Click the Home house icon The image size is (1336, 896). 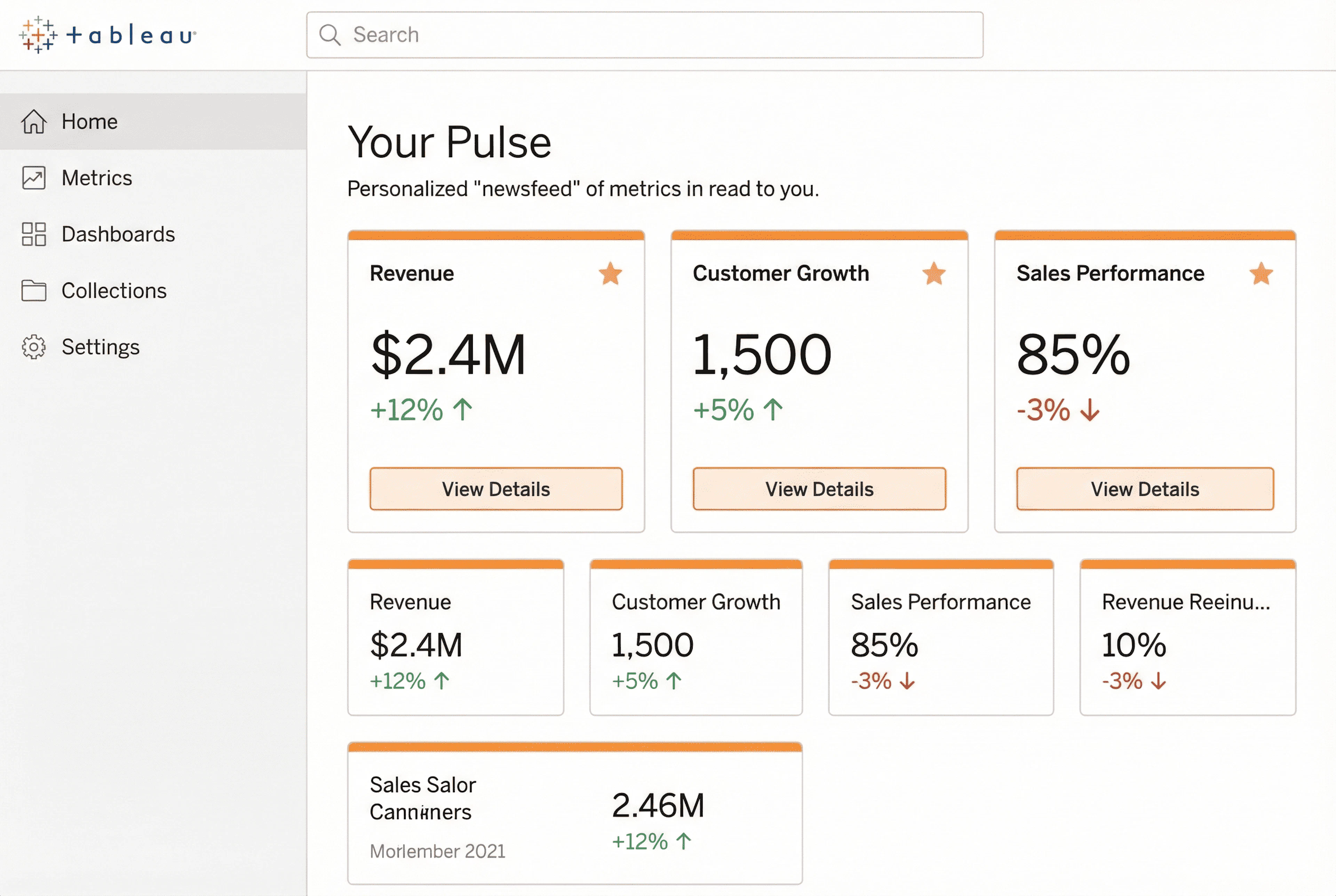coord(34,122)
